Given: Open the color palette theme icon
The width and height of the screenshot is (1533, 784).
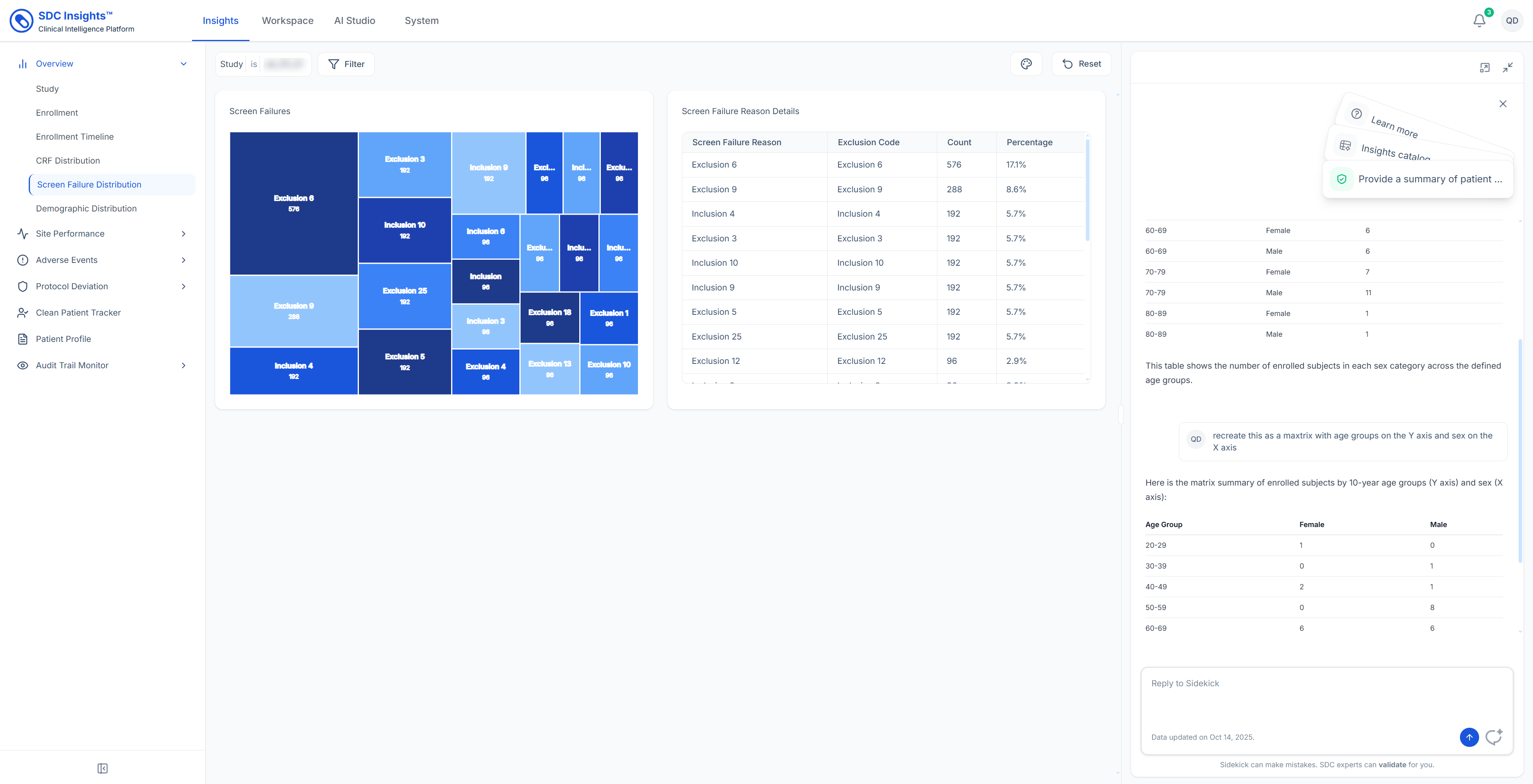Looking at the screenshot, I should [1026, 64].
